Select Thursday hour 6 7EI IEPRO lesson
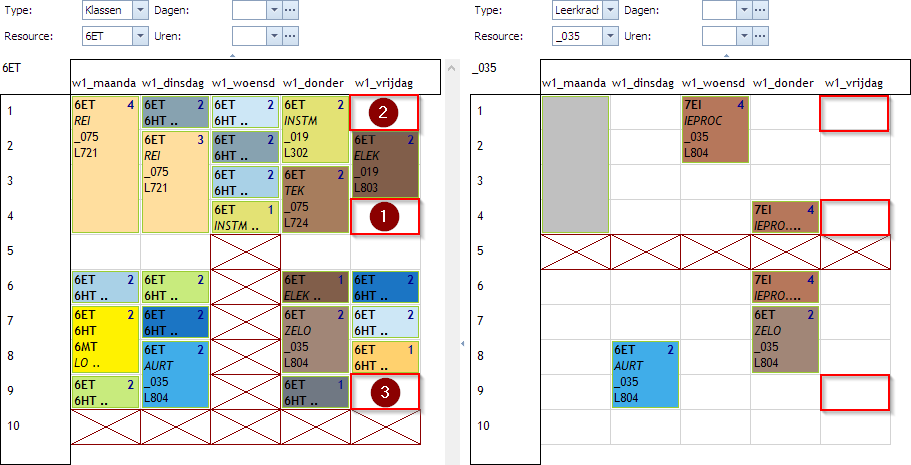 [786, 287]
